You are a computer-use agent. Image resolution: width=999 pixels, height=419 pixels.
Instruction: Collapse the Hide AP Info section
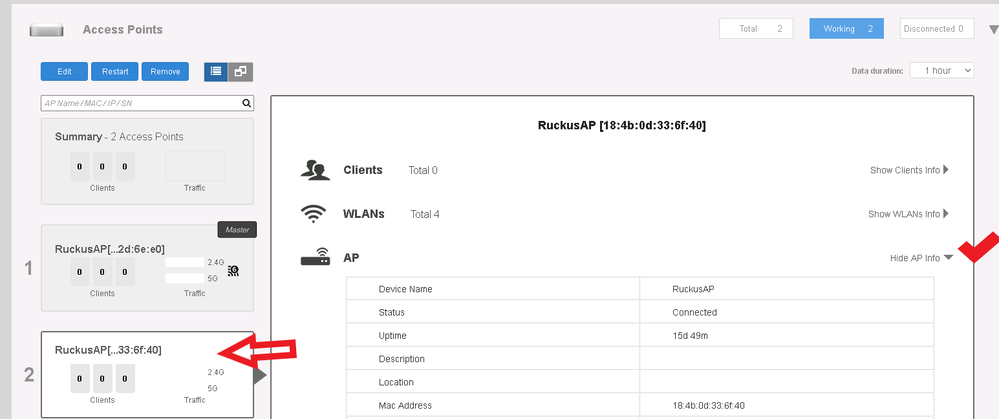point(921,258)
